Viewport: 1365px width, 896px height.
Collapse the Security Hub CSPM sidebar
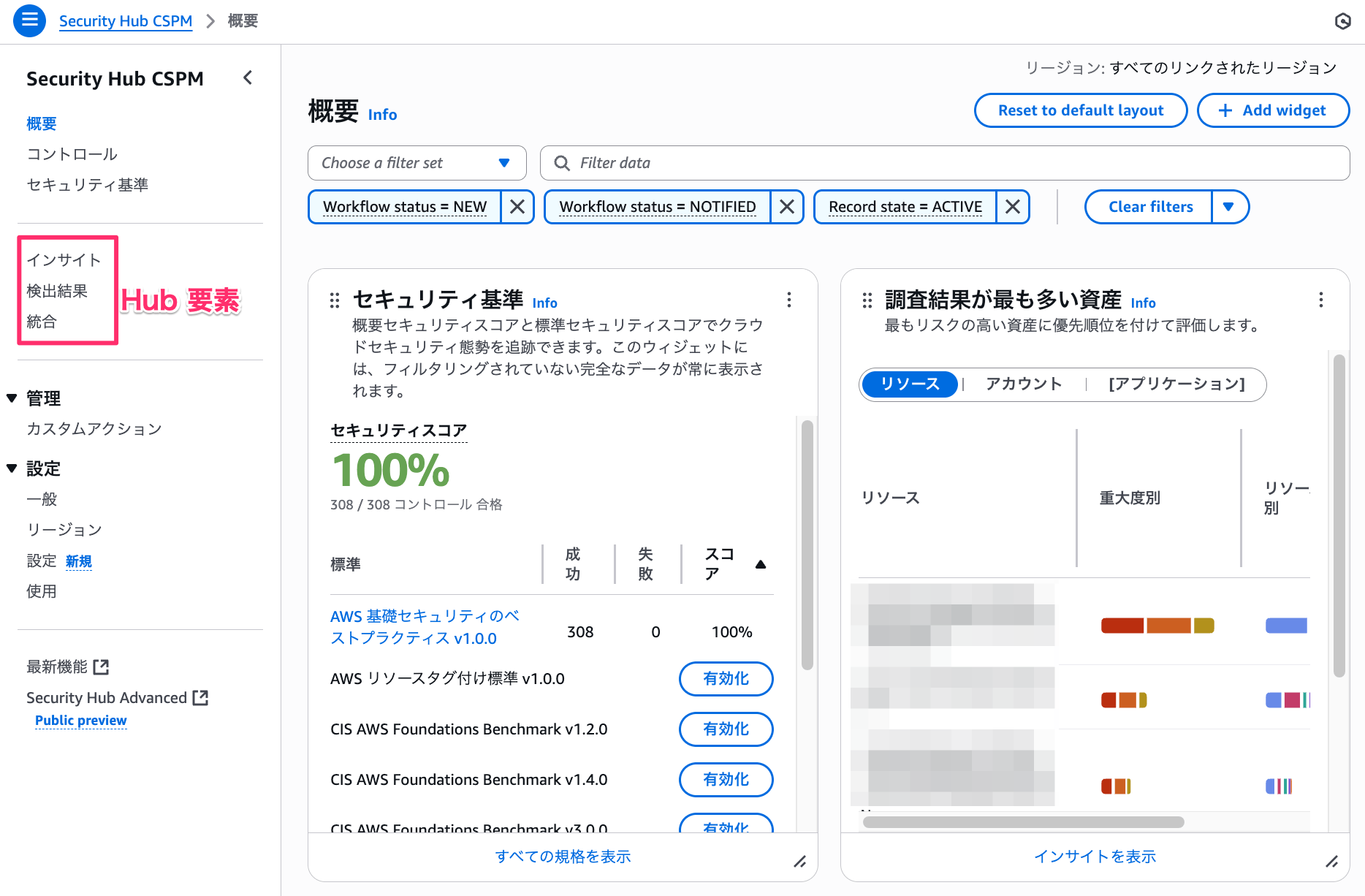click(248, 77)
